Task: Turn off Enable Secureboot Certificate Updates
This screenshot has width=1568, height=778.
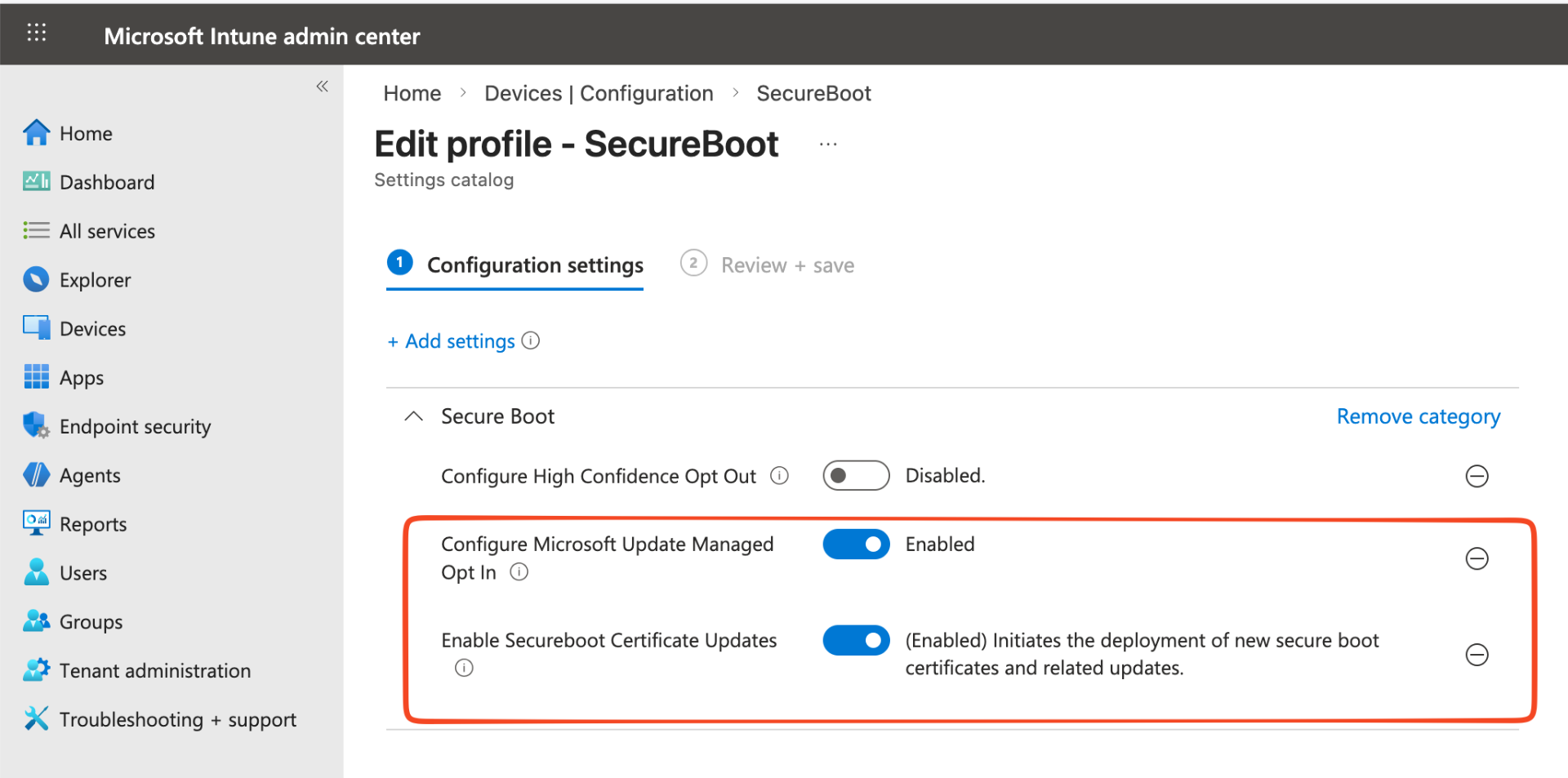Action: click(x=856, y=640)
